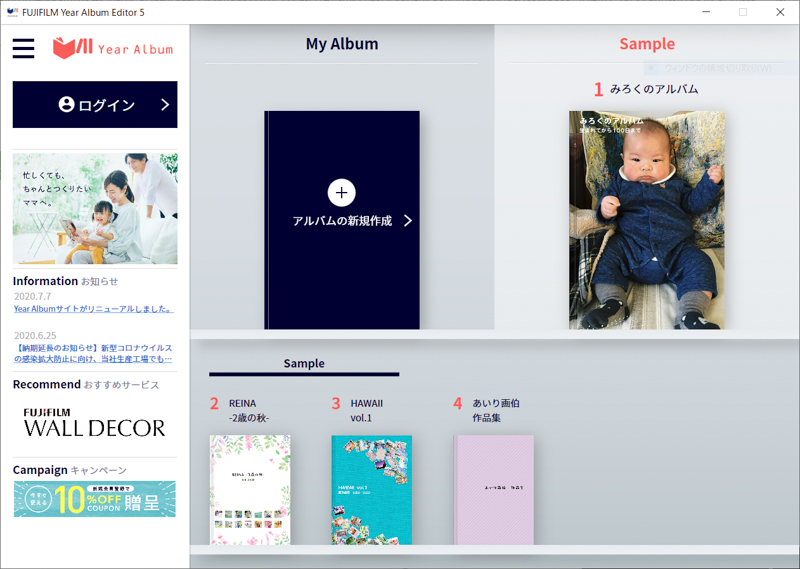
Task: Click the FUJIFILM WALL DECOR banner
Action: click(94, 423)
